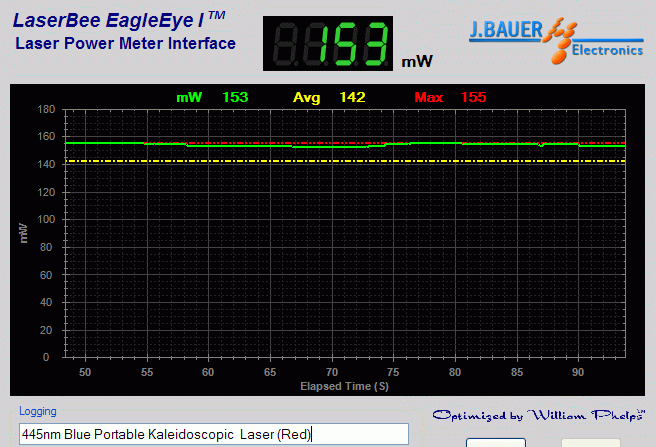656x447 pixels.
Task: Click the Optimized by William Phelps credit
Action: tap(538, 415)
